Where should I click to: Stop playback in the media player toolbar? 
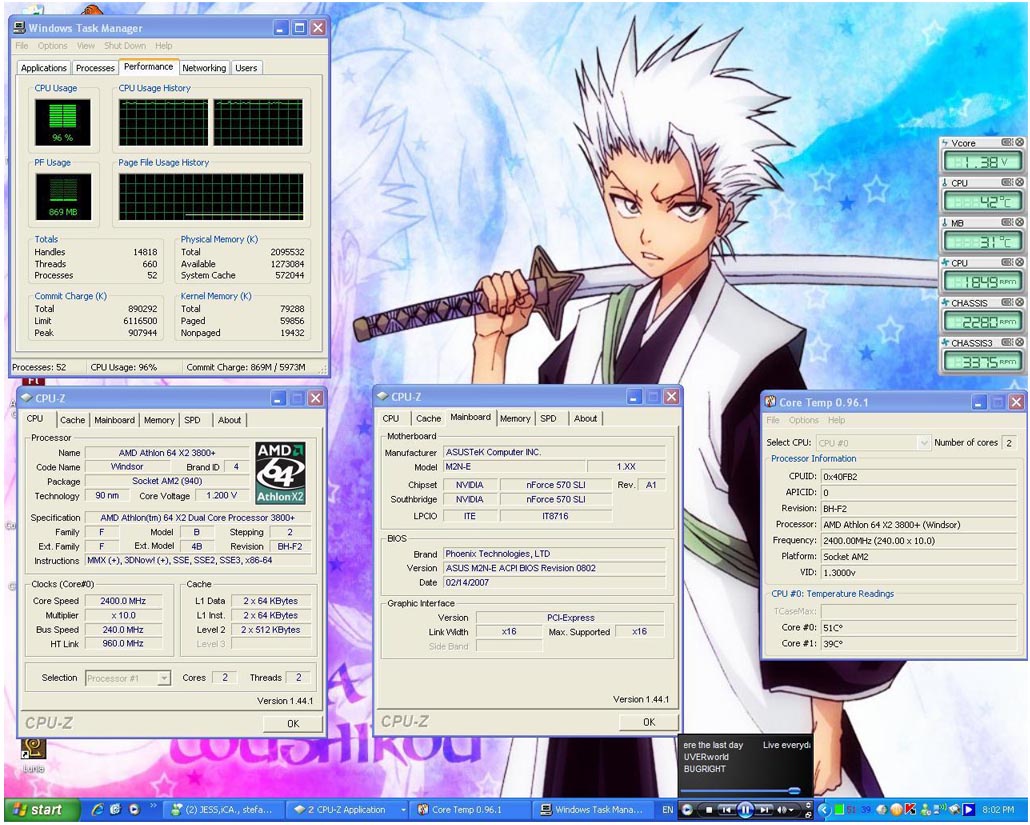coord(709,810)
